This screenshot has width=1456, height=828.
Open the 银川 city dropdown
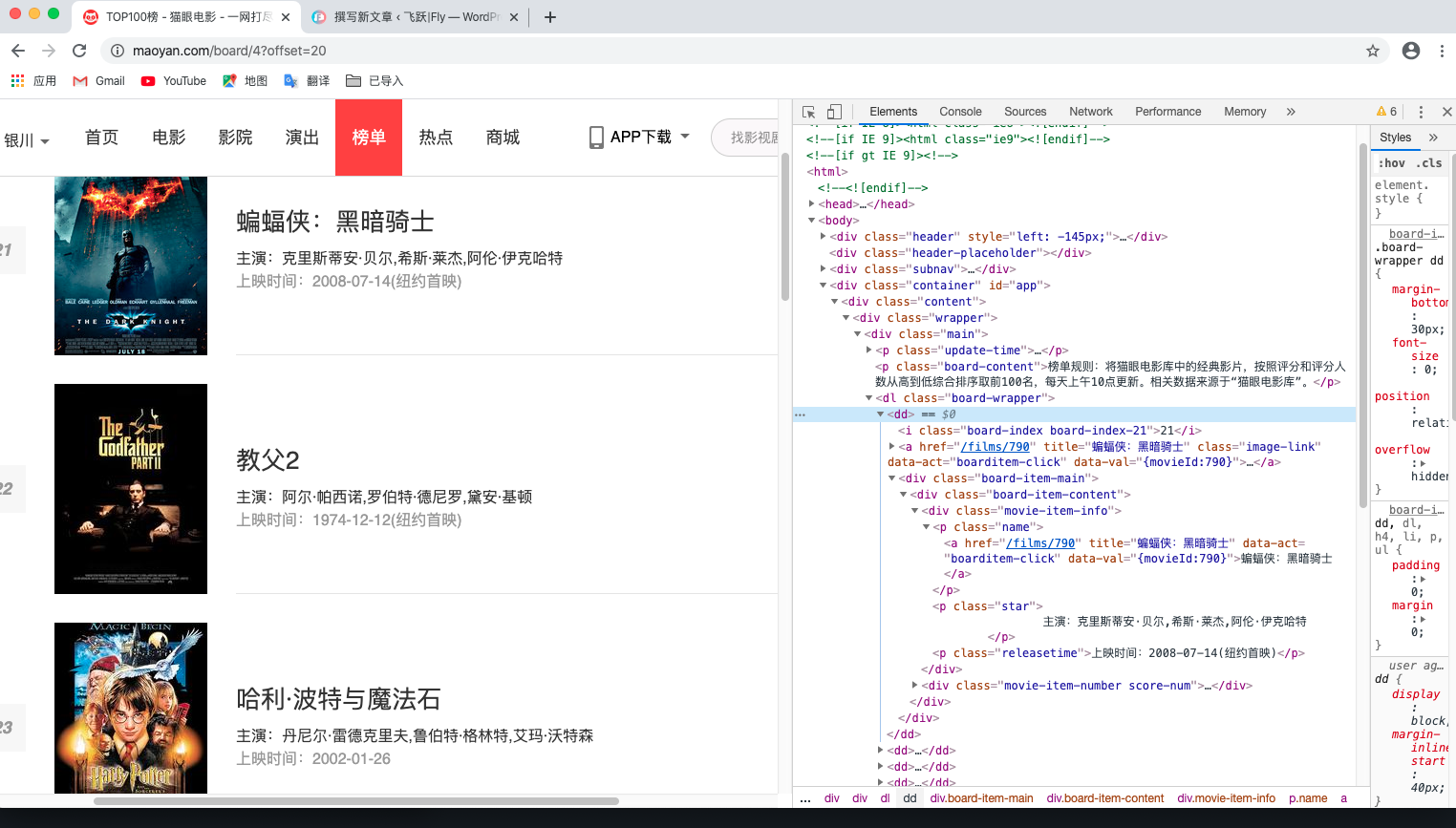pos(27,140)
